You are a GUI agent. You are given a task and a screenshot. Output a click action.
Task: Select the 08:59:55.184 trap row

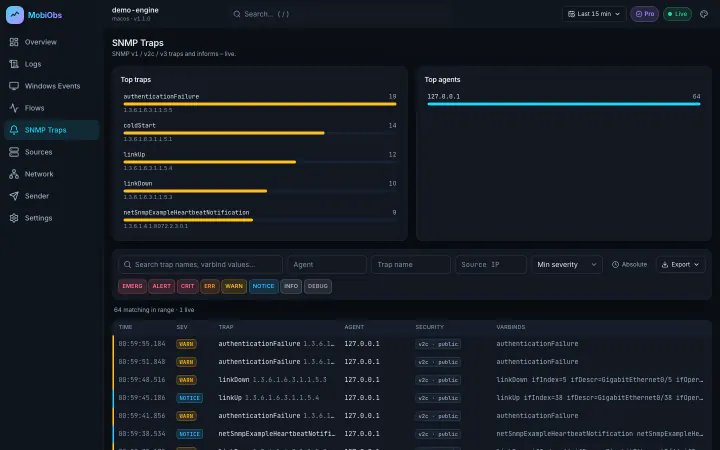(x=411, y=344)
